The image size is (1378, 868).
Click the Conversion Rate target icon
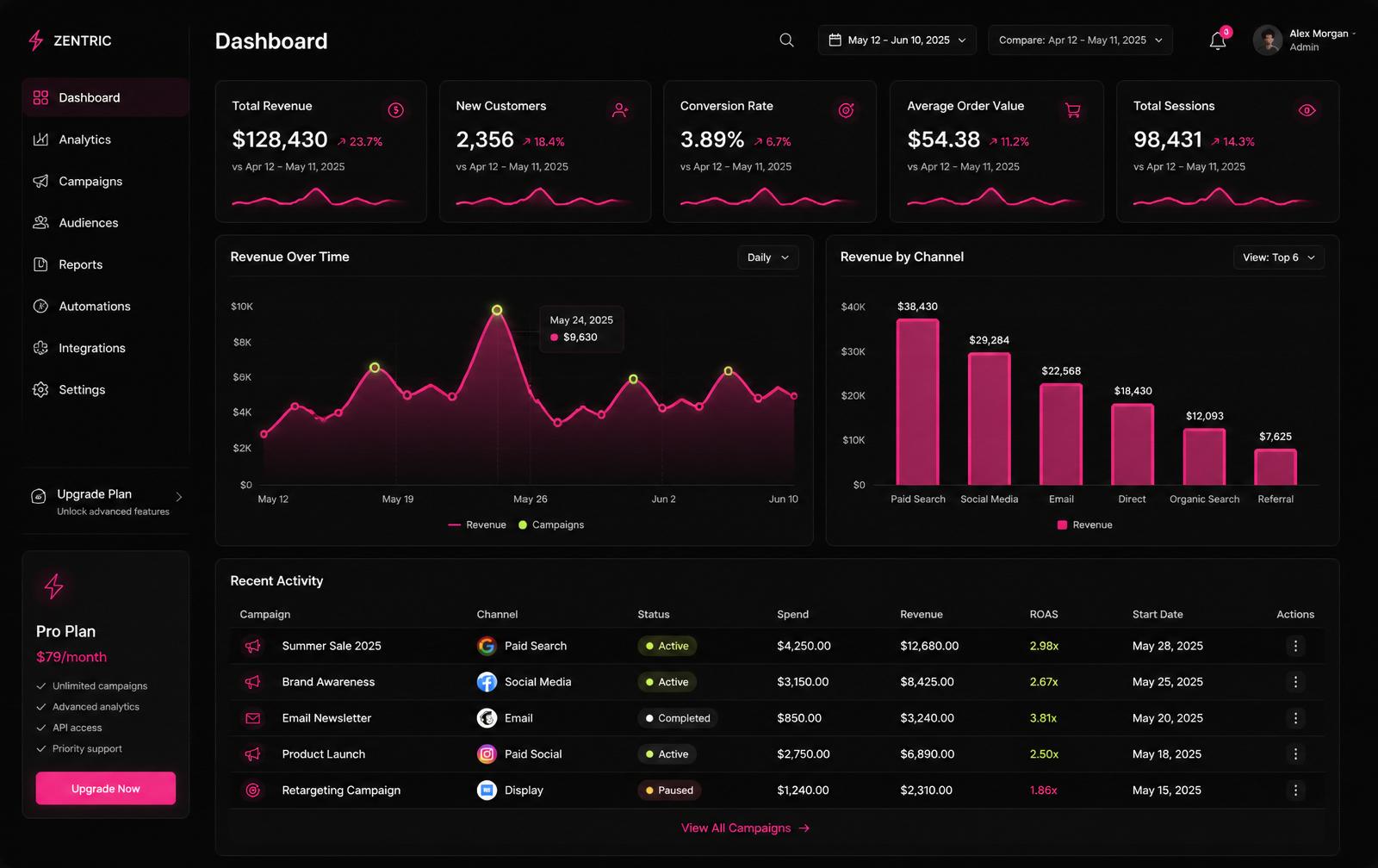pyautogui.click(x=847, y=110)
